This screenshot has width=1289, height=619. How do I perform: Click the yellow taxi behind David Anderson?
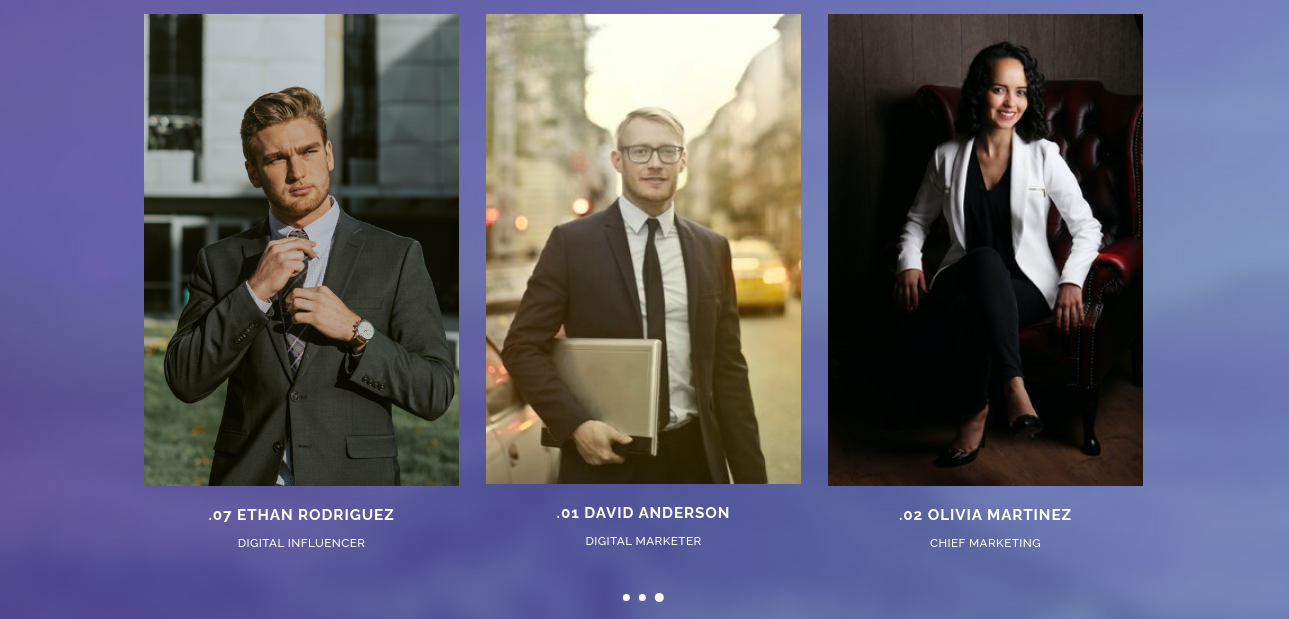tap(758, 275)
